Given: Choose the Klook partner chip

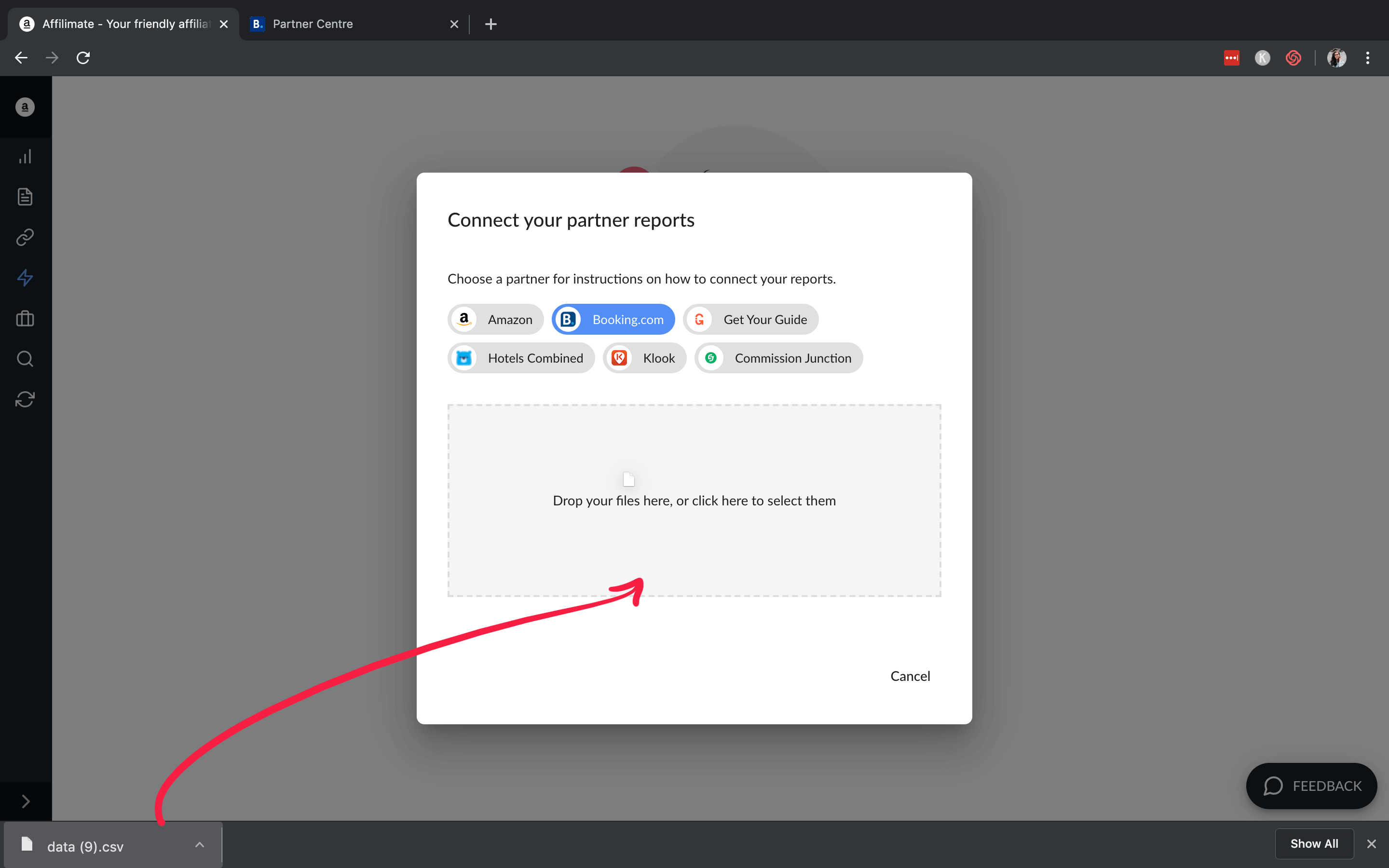Looking at the screenshot, I should (644, 358).
